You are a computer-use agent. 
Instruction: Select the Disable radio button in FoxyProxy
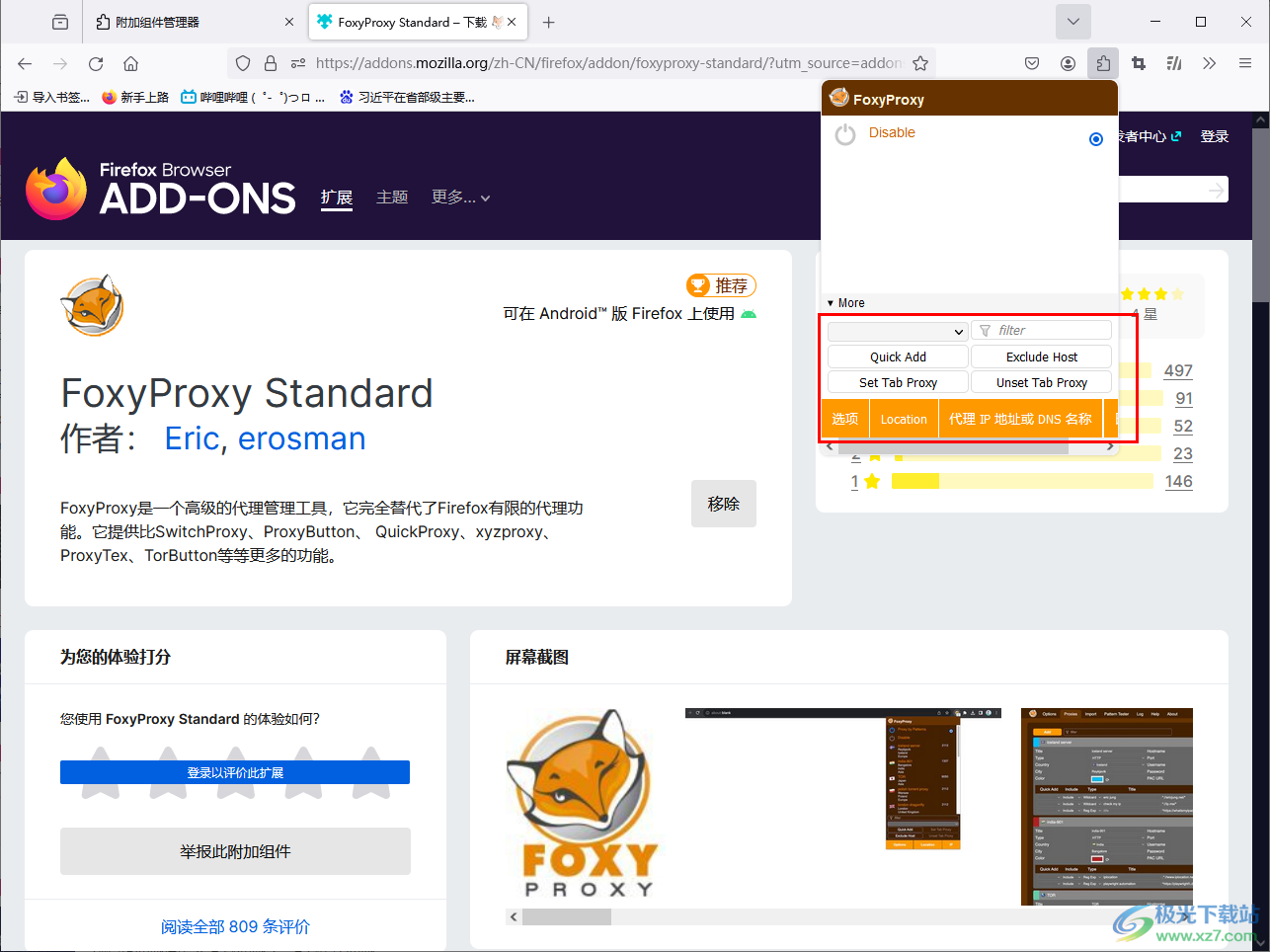pyautogui.click(x=1095, y=139)
